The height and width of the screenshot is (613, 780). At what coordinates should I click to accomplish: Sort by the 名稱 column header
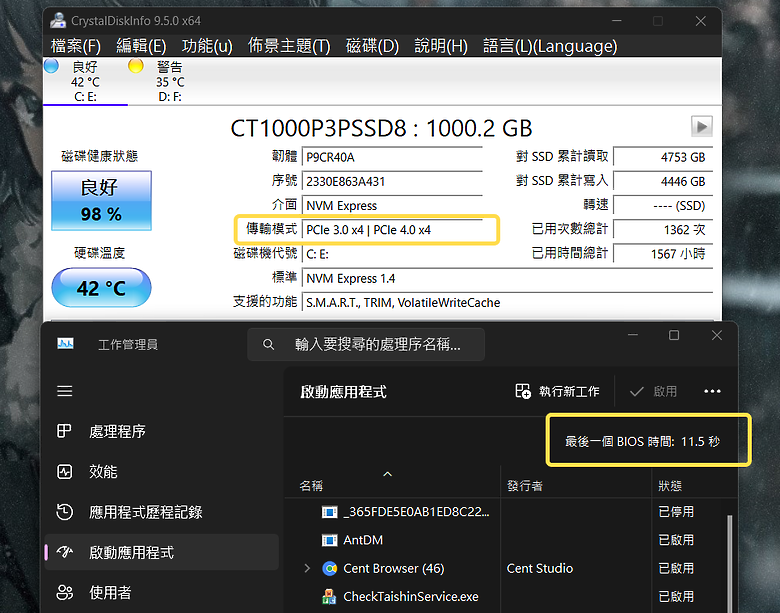coord(311,486)
